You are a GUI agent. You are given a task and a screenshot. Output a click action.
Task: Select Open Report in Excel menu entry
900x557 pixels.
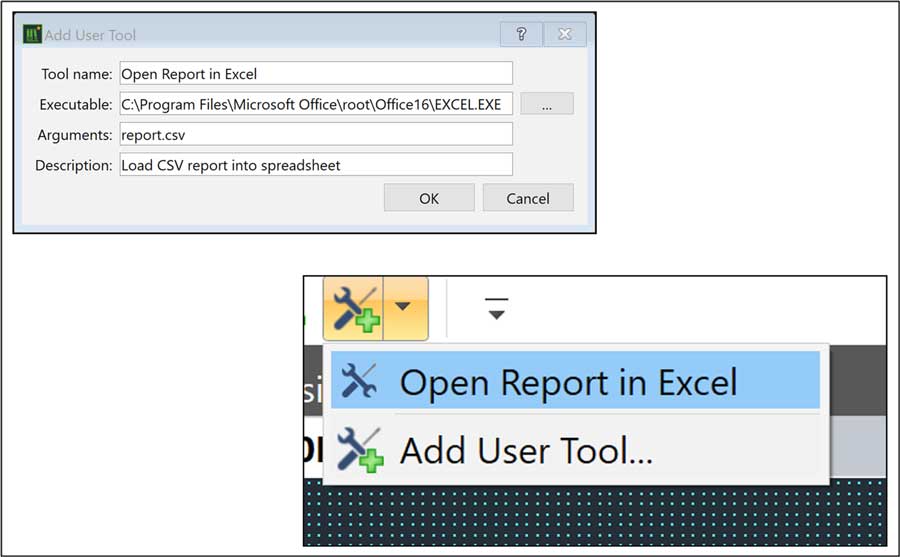point(575,381)
